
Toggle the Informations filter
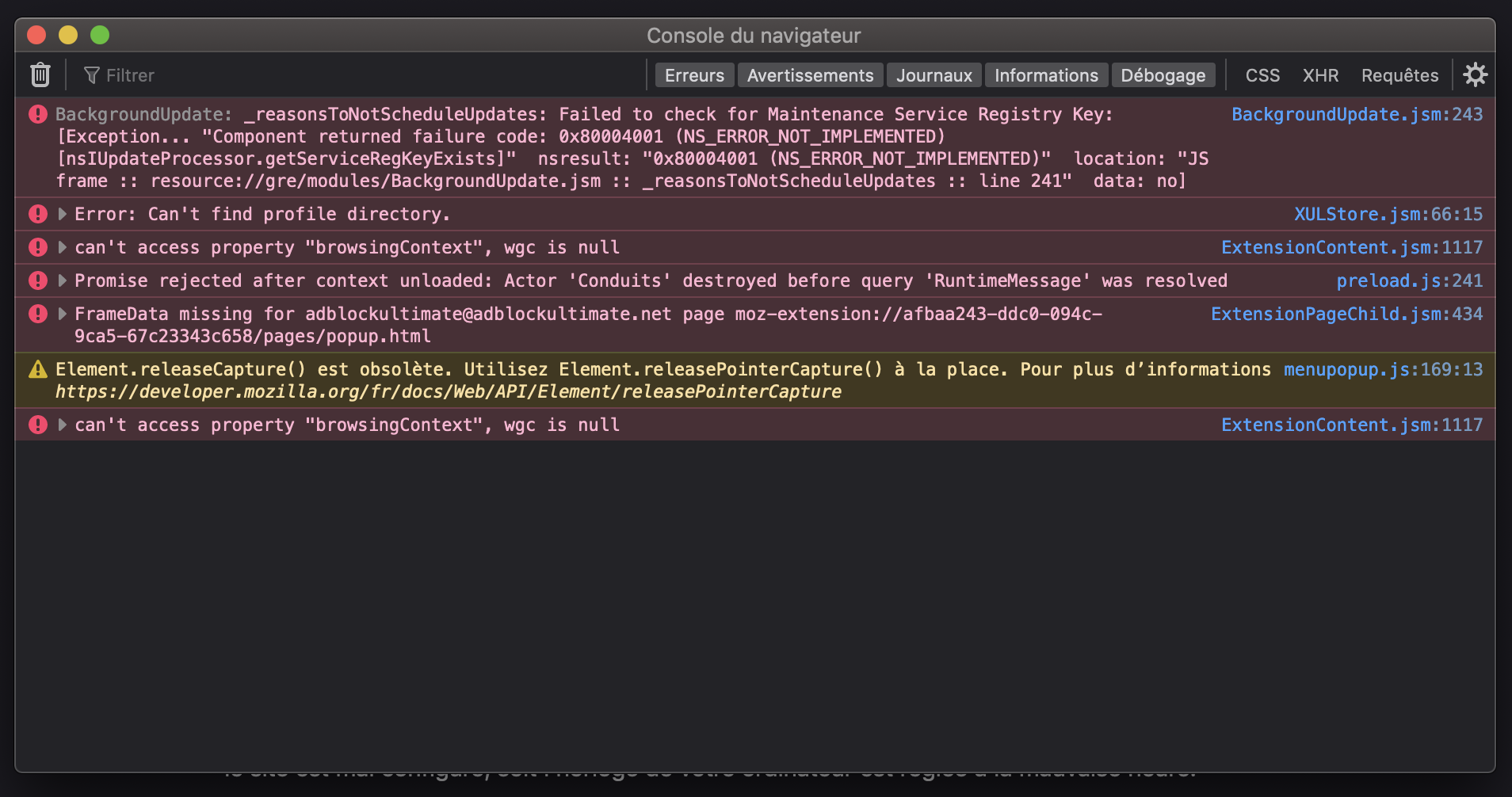pyautogui.click(x=1046, y=75)
